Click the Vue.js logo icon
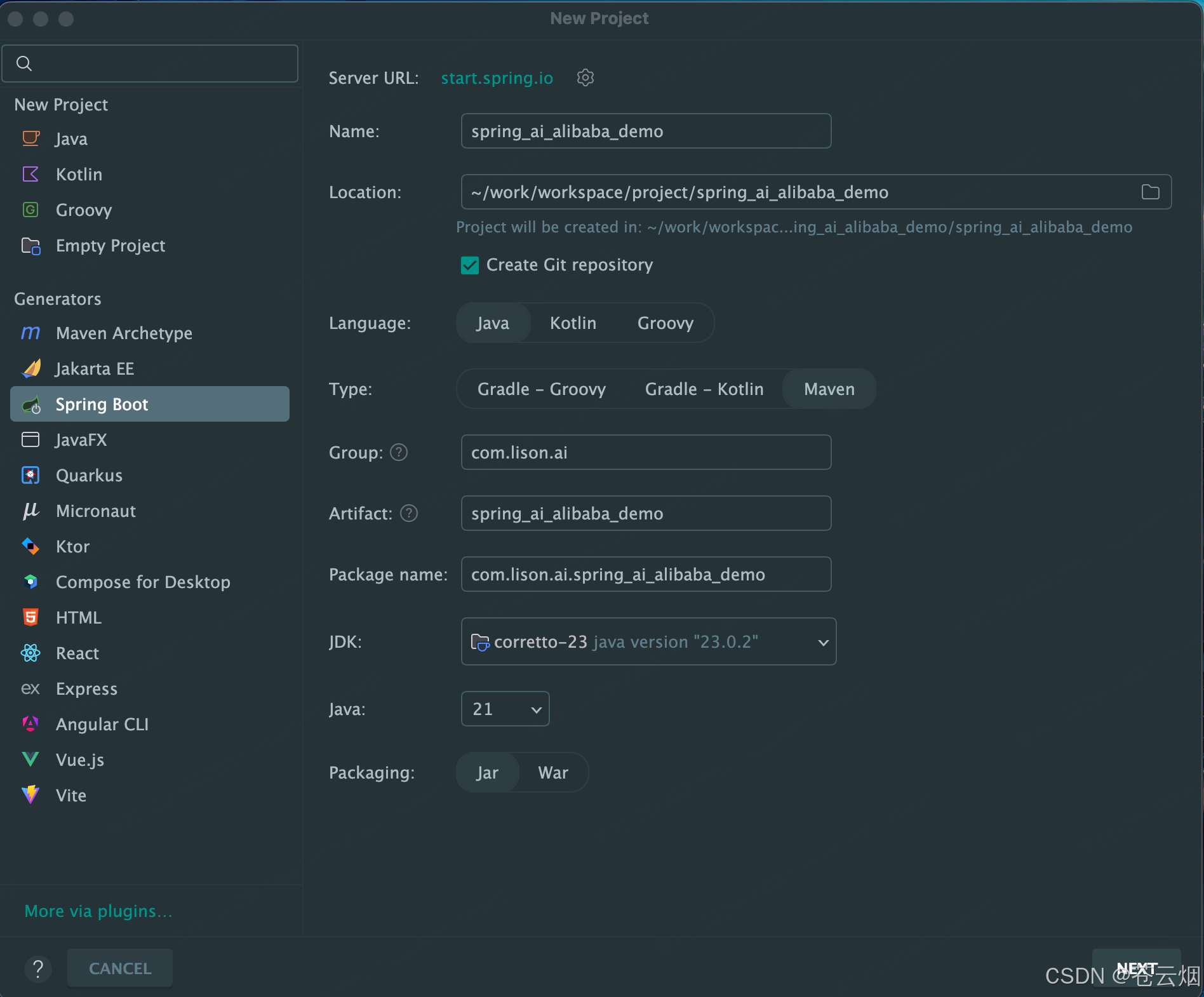 point(30,759)
